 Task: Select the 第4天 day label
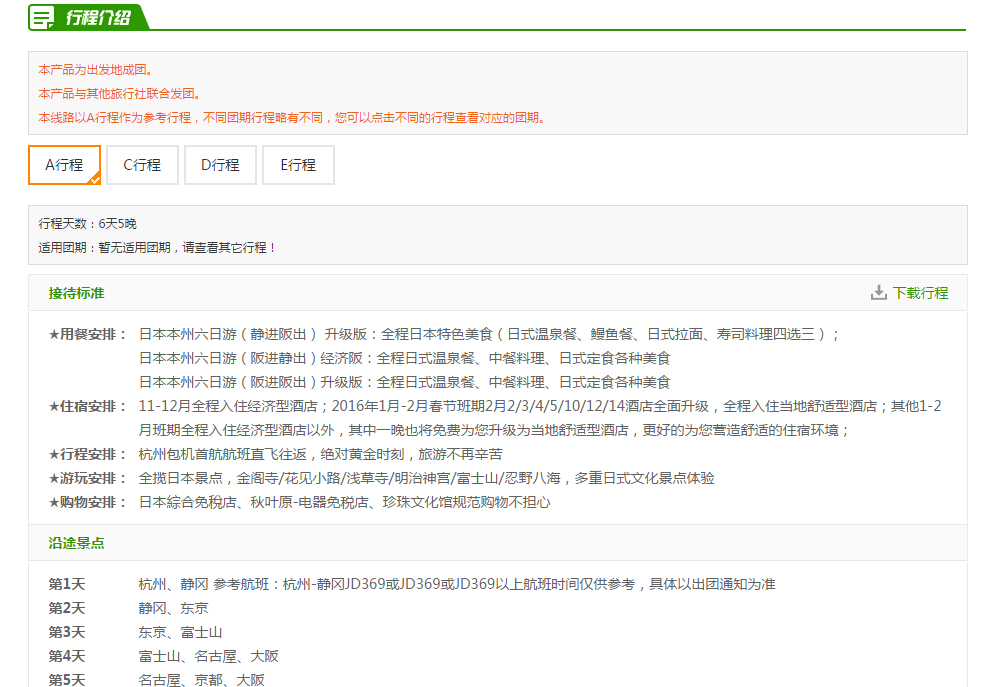point(67,656)
